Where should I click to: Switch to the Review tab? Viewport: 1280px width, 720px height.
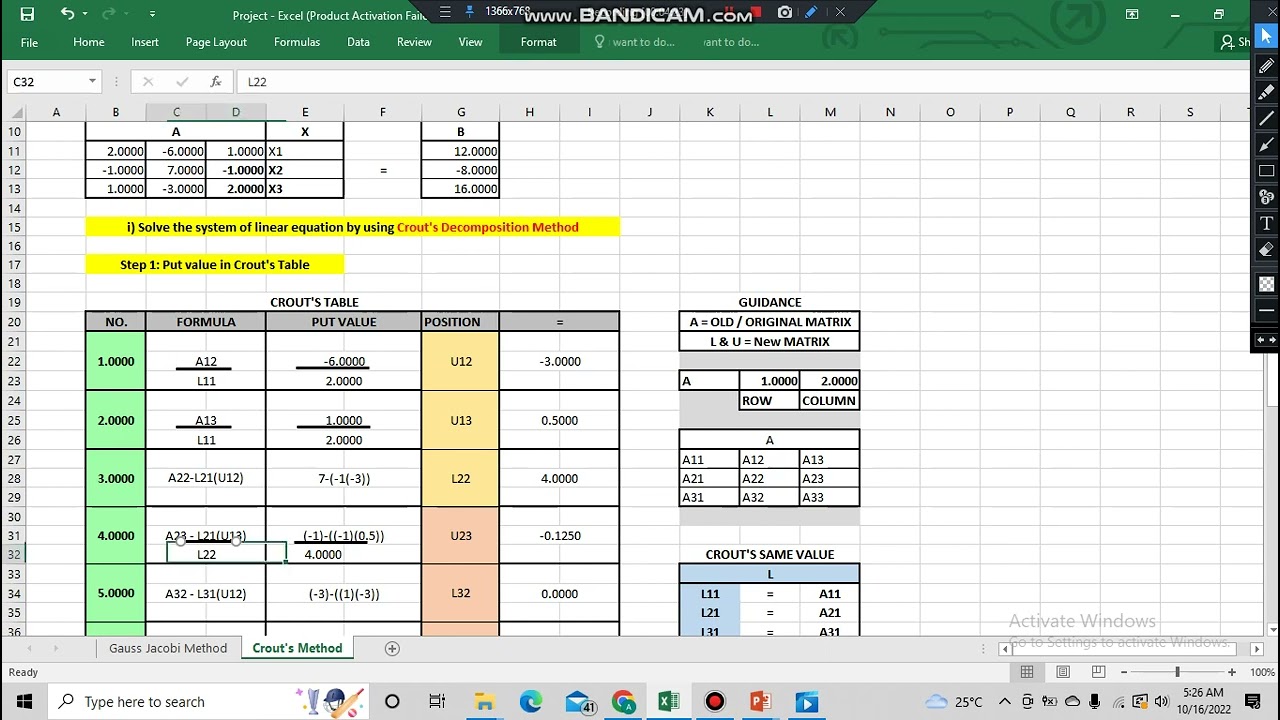(414, 42)
